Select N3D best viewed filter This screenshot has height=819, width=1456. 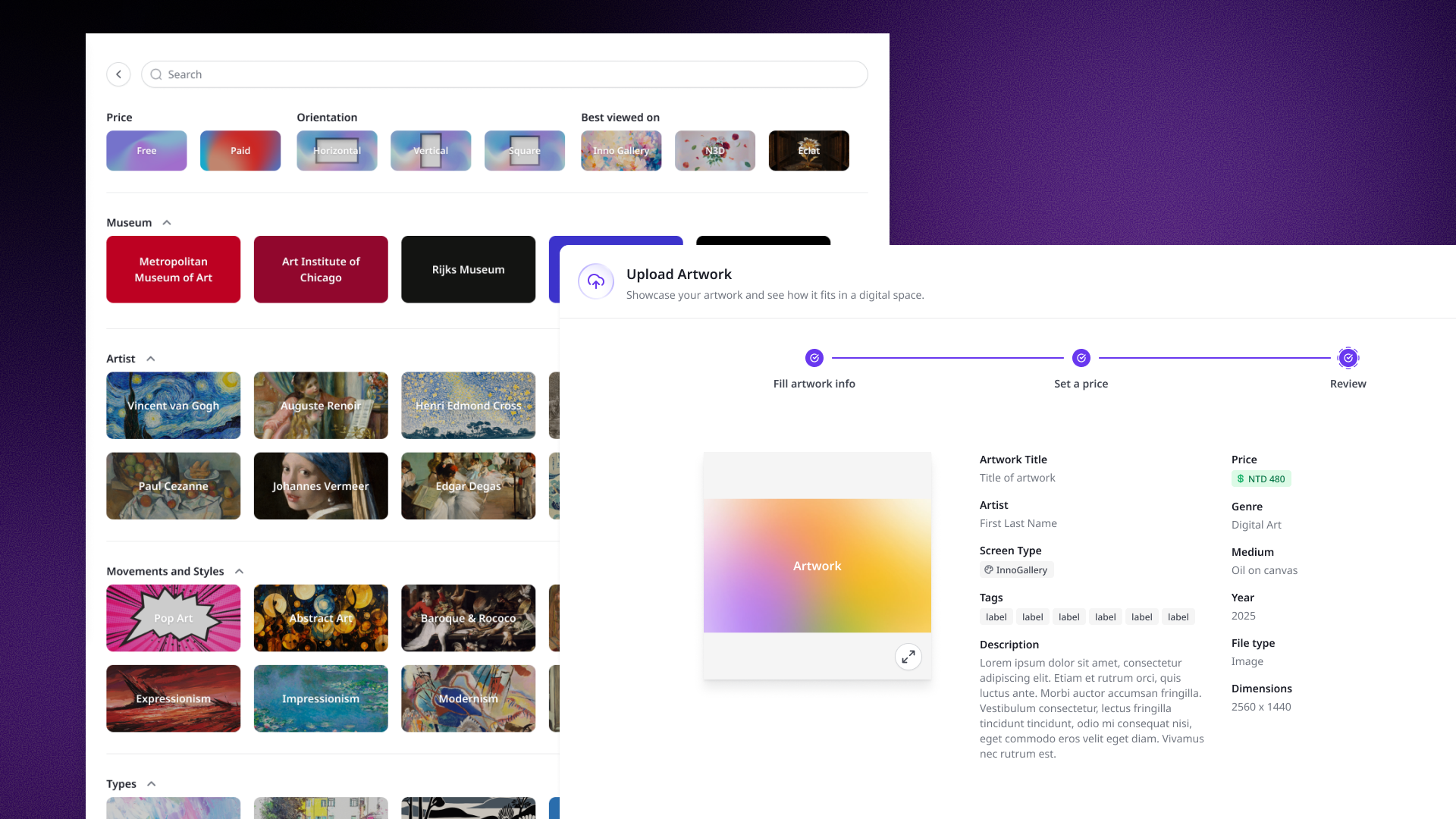coord(715,151)
